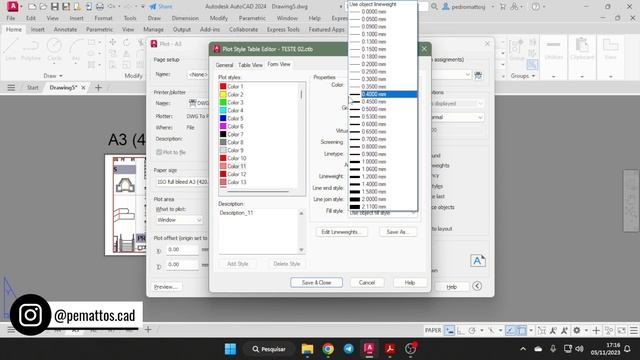
Task: Open the Dimension menu
Action: [185, 18]
